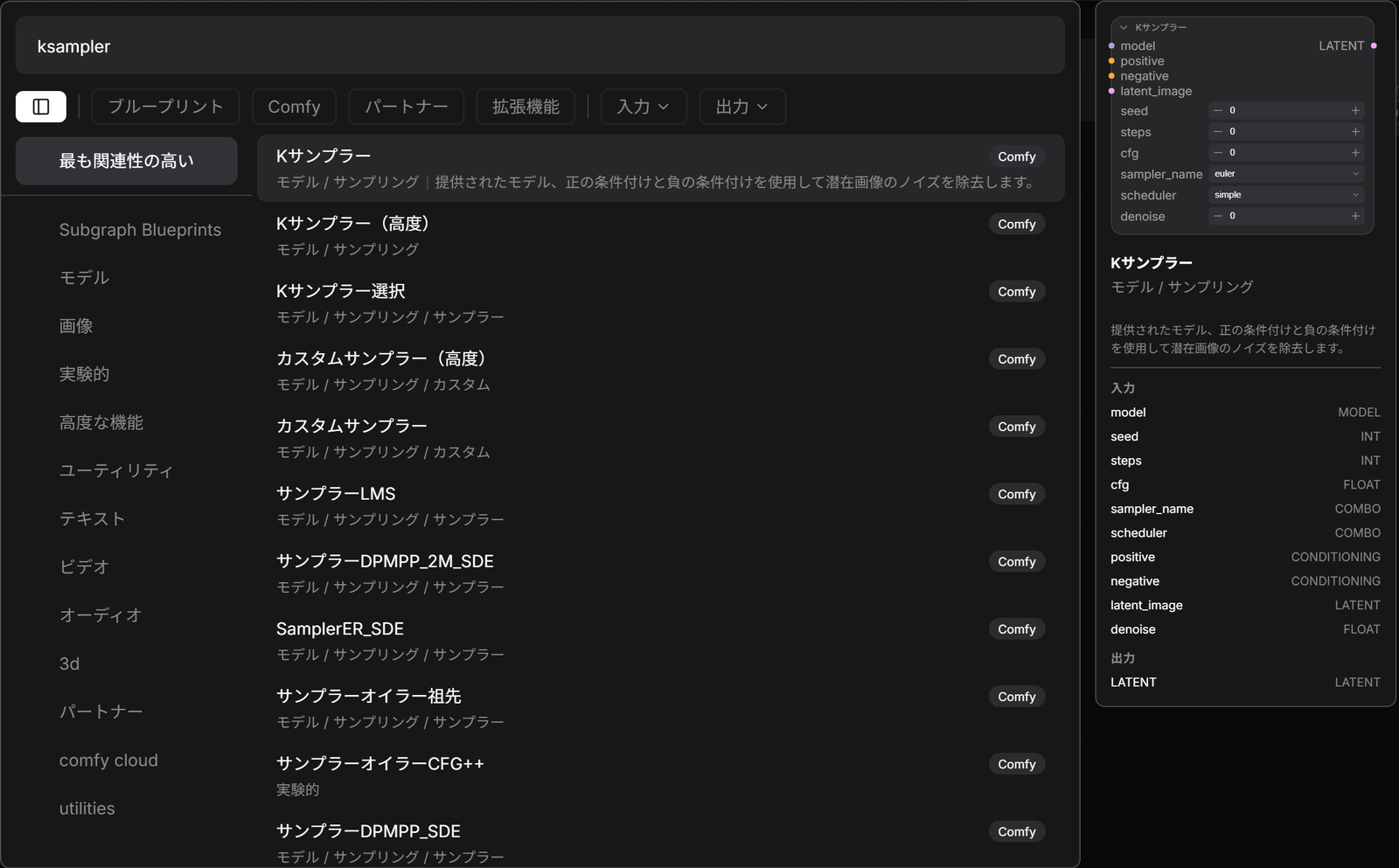
Task: Click plus on the cfg field
Action: [1355, 152]
